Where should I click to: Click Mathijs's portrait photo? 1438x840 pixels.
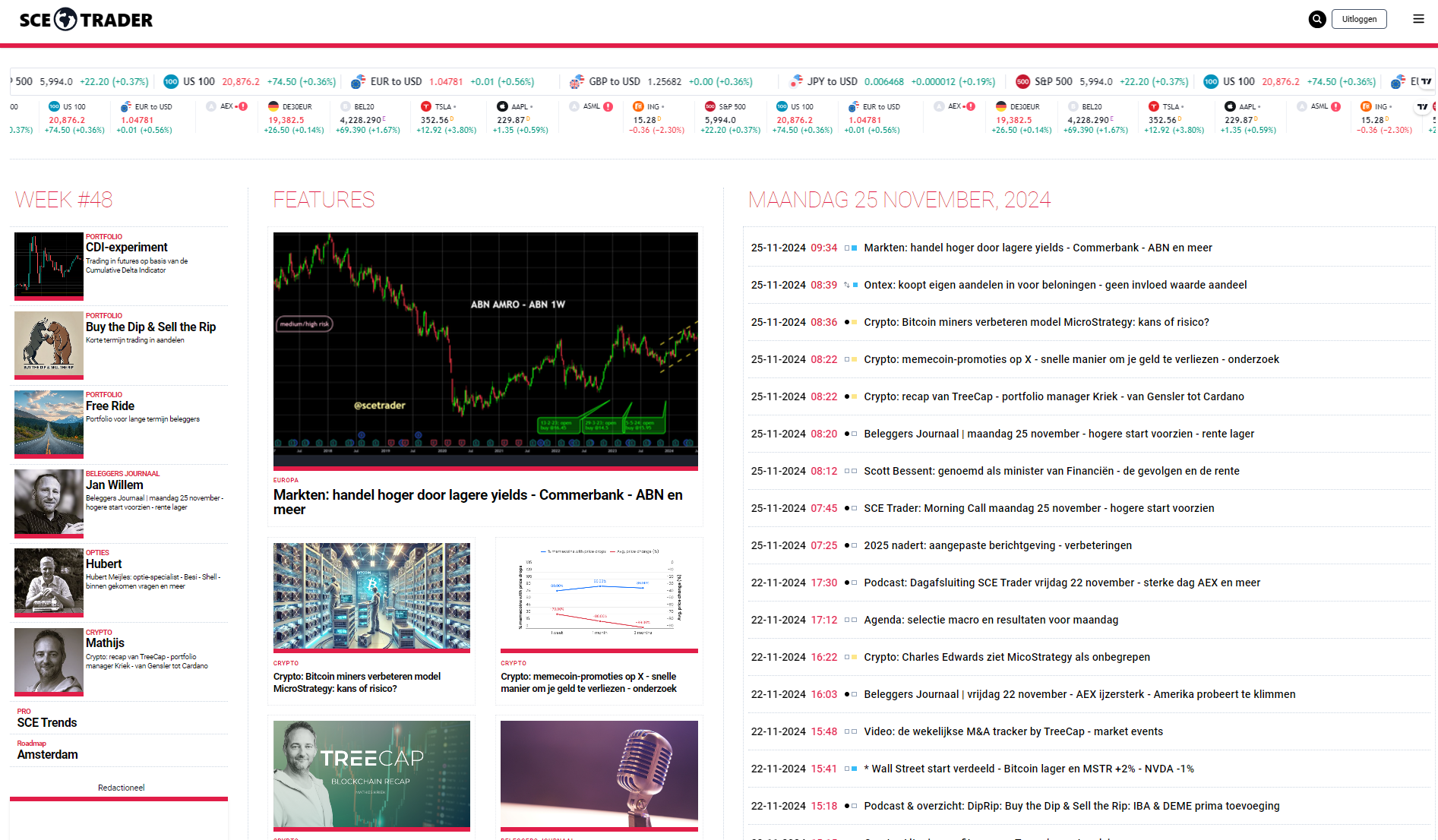pyautogui.click(x=49, y=662)
